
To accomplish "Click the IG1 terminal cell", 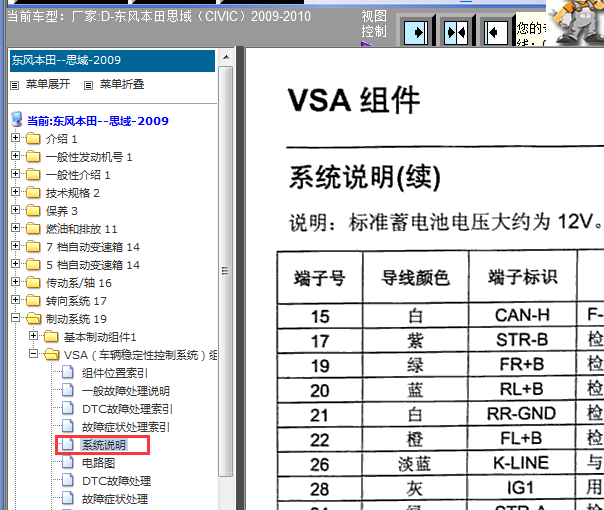I will coord(522,488).
